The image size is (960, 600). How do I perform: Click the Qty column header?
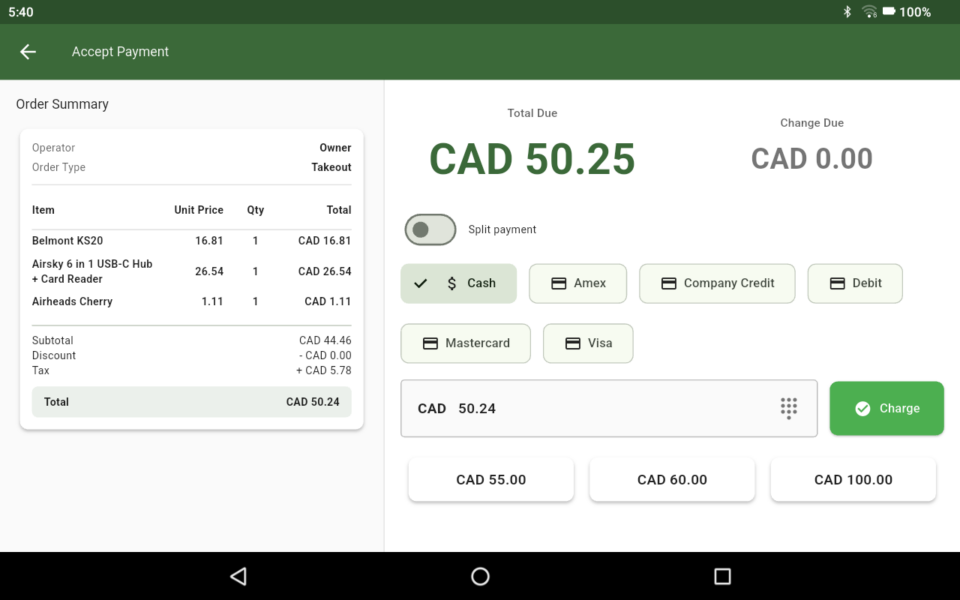click(255, 210)
